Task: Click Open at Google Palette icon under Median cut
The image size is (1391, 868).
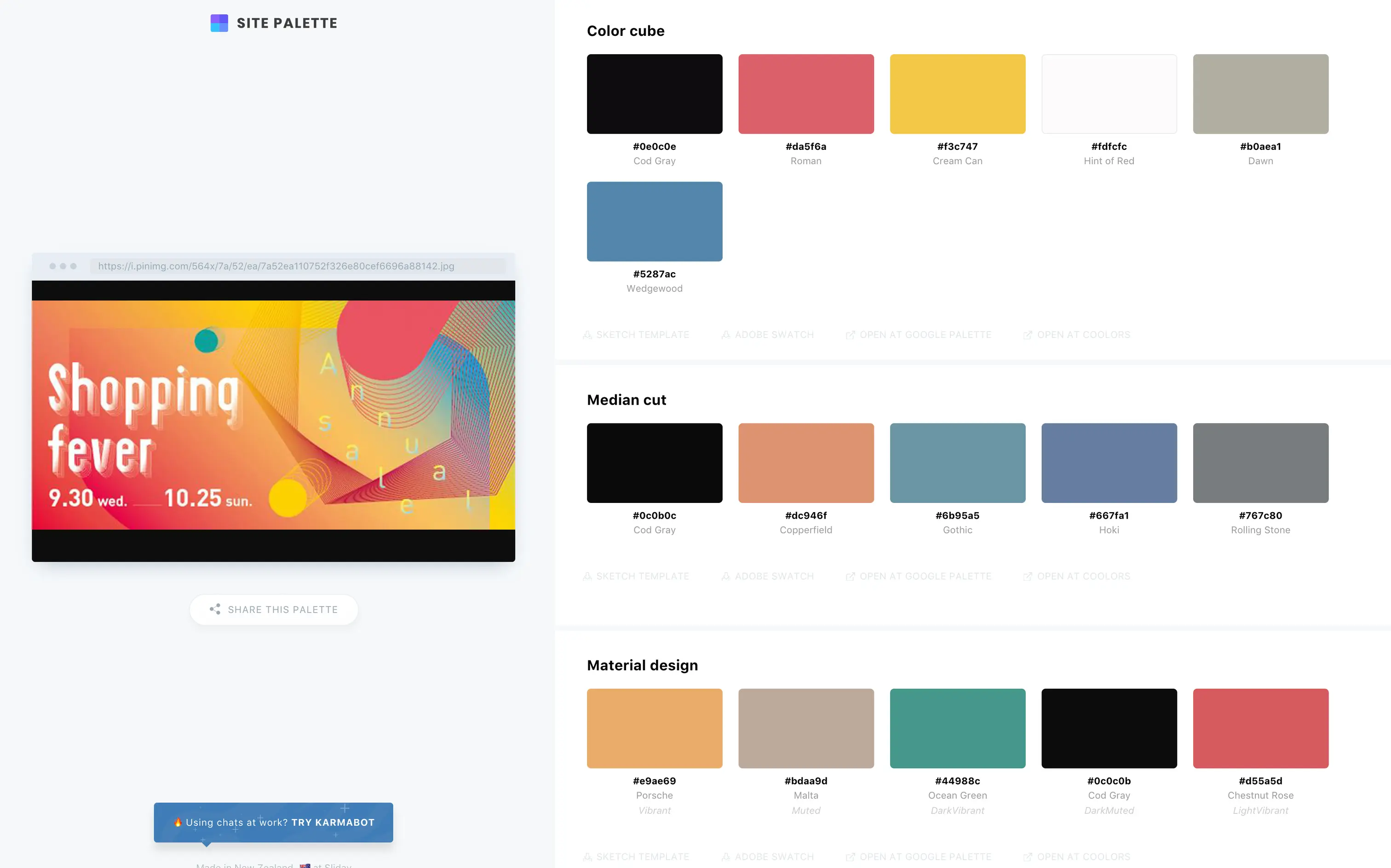Action: click(x=850, y=577)
